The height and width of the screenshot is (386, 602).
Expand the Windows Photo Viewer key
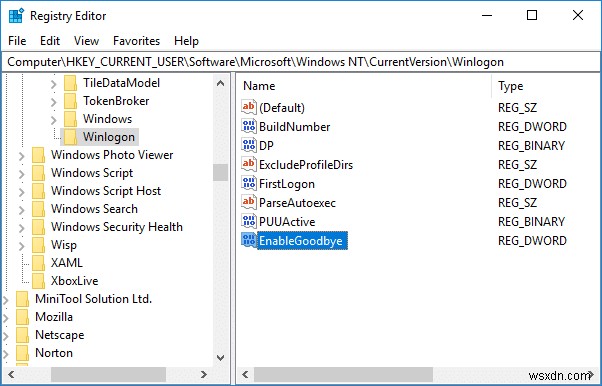coord(22,156)
